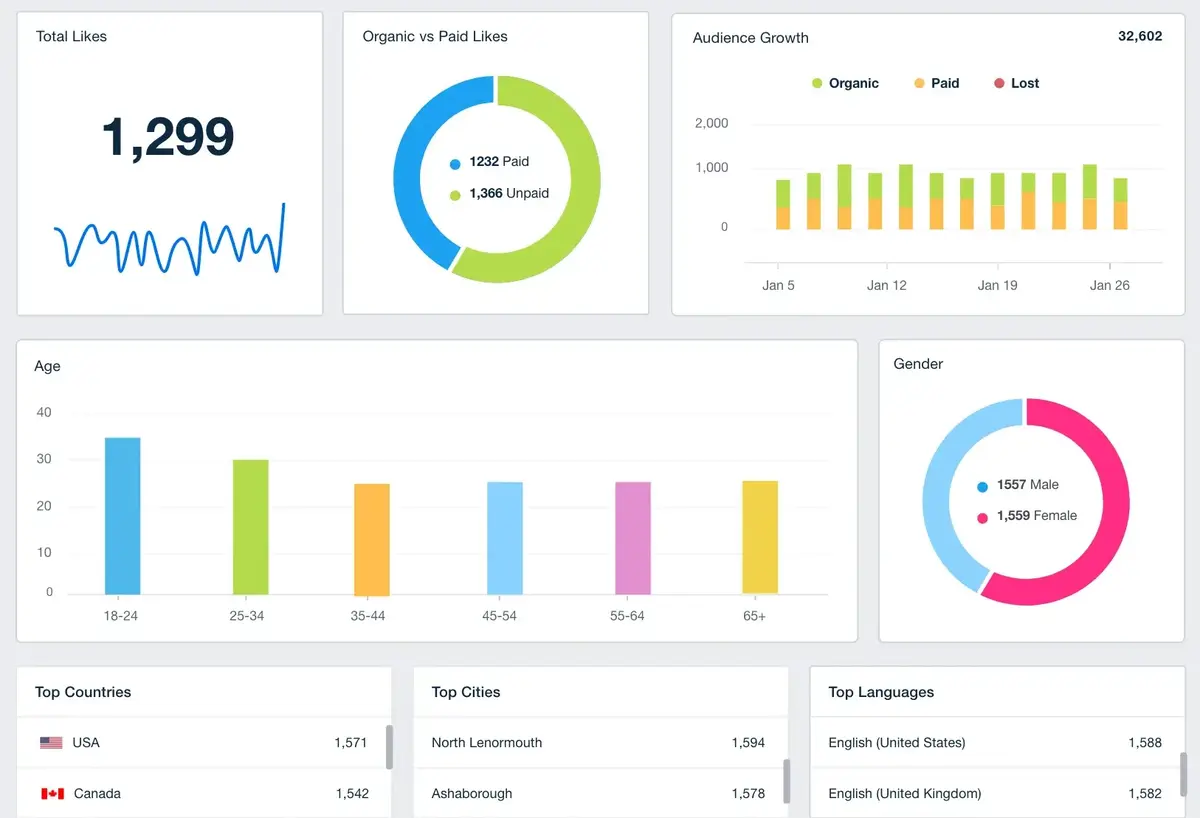Click the 1,542 value for Canada
Viewport: 1200px width, 818px height.
352,794
